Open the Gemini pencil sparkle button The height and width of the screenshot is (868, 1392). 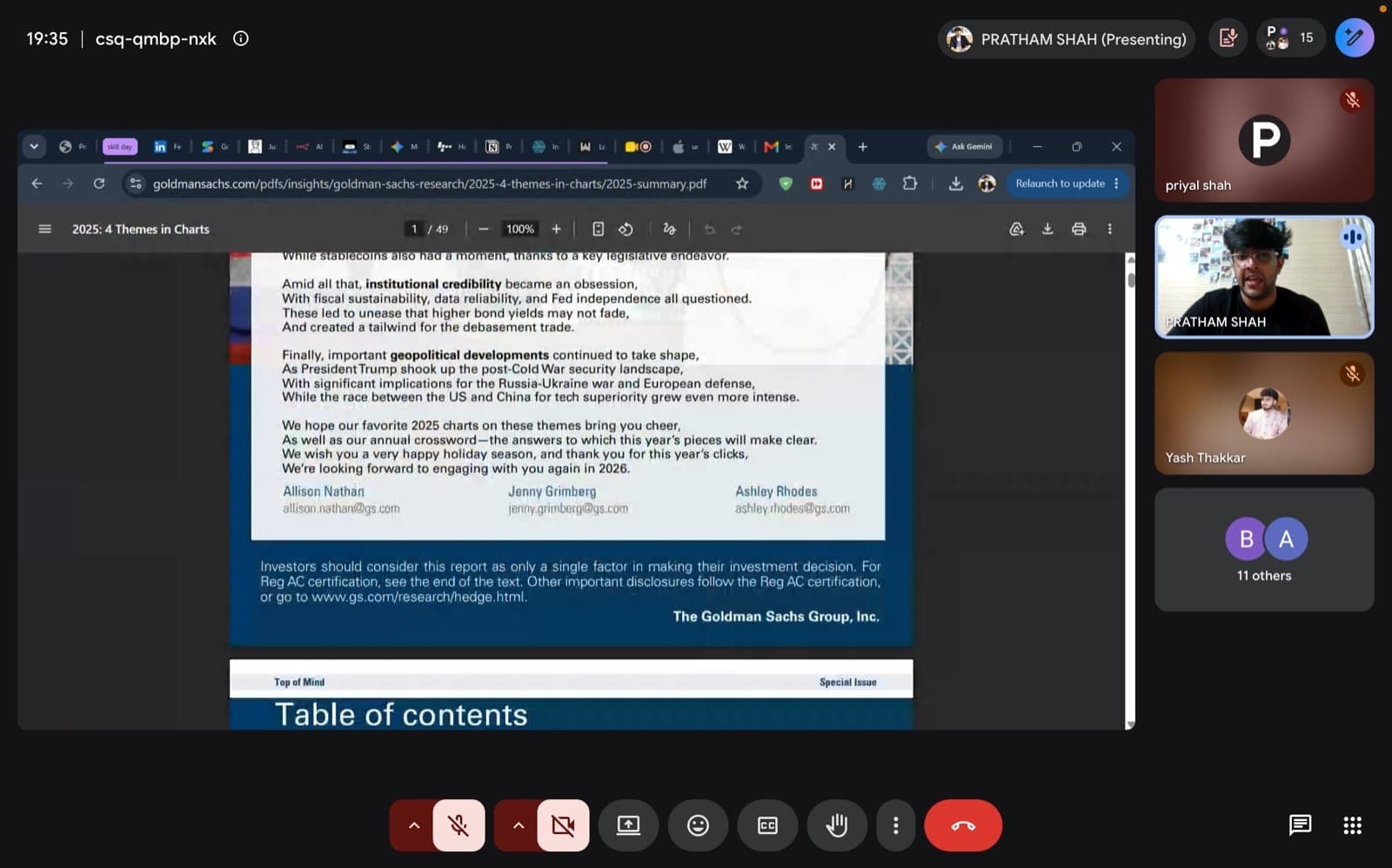coord(1355,38)
